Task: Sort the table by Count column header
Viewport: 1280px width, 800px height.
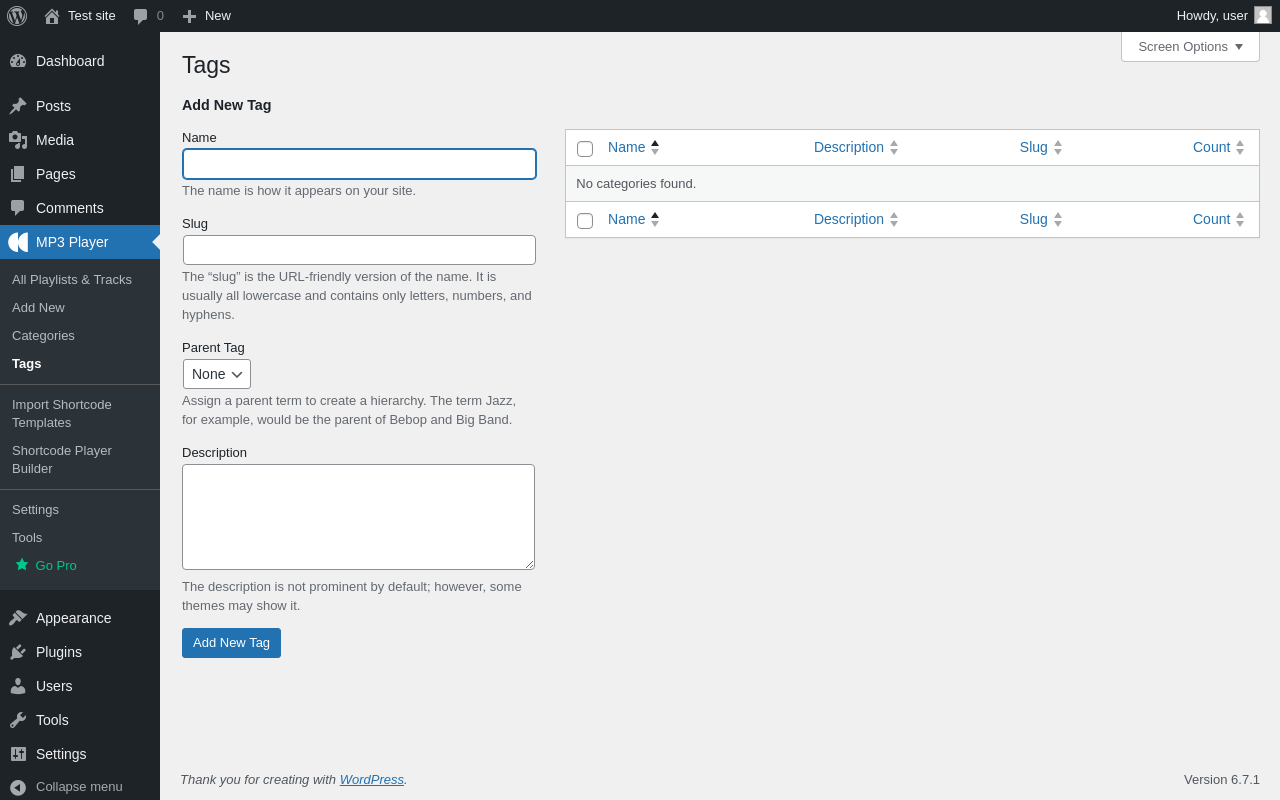Action: [1211, 147]
